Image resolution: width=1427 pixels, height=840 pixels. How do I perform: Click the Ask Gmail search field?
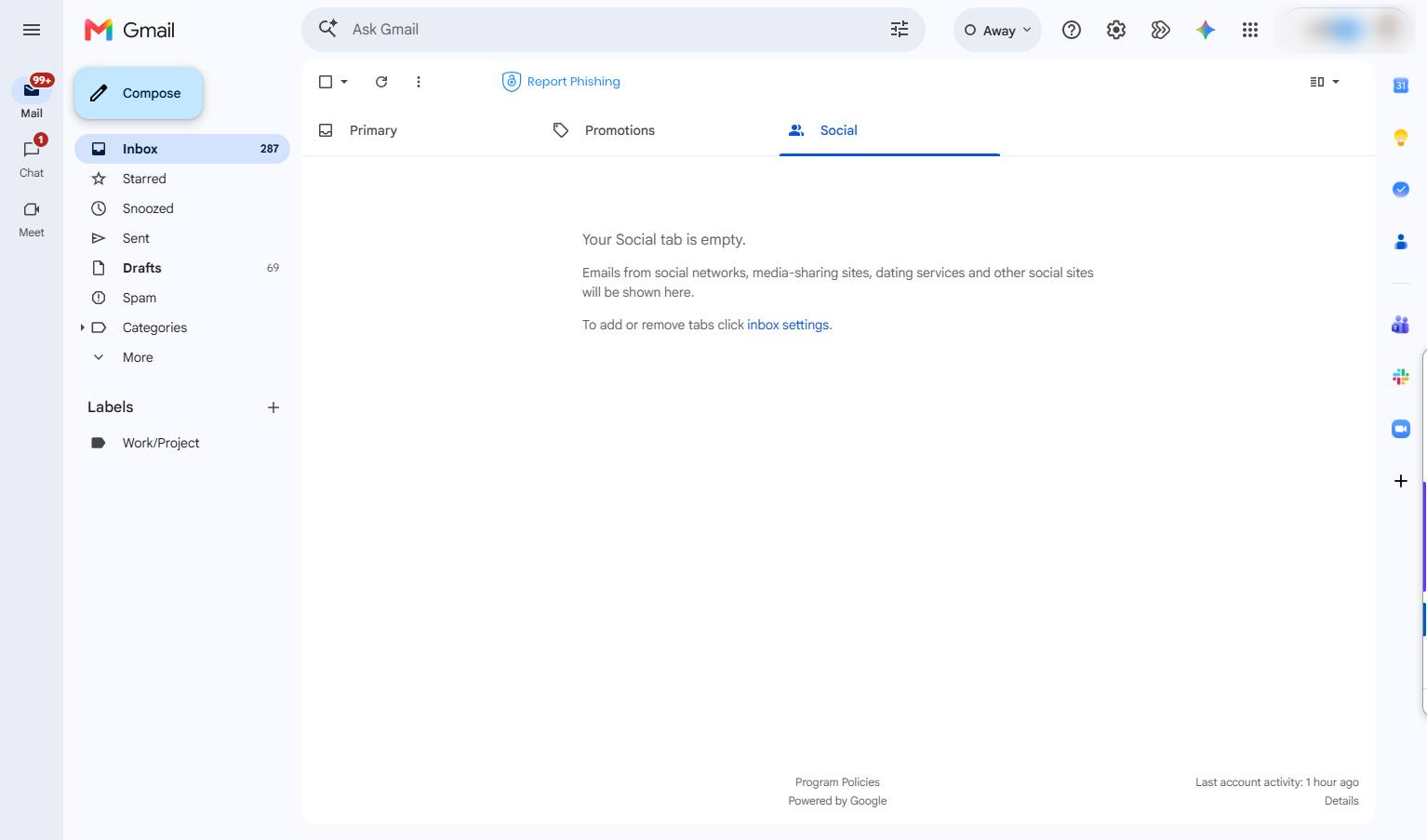click(614, 30)
